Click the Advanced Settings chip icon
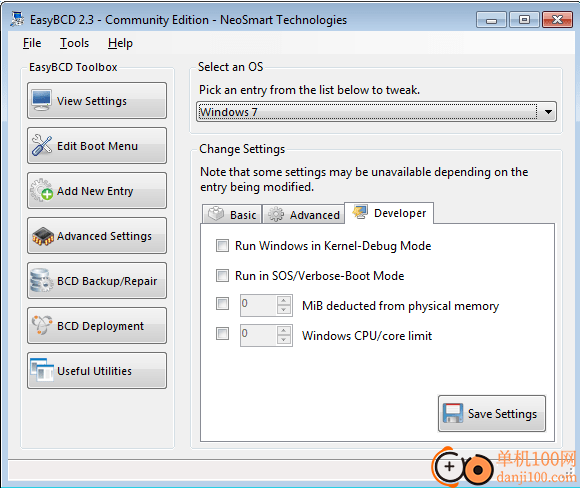 (x=43, y=236)
